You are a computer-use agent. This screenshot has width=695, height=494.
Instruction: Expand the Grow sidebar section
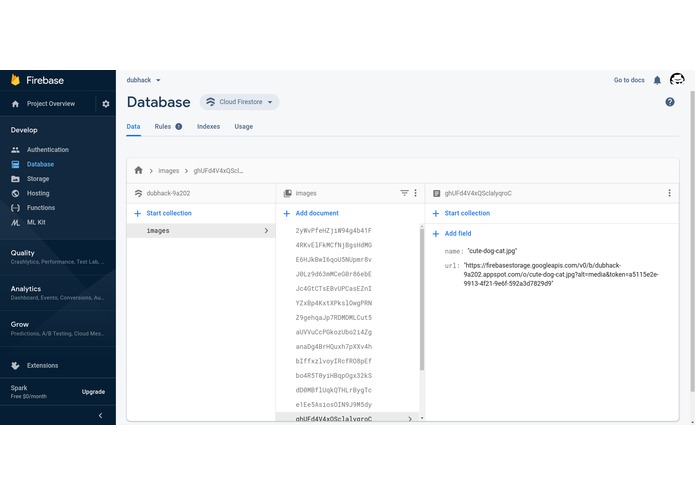tap(58, 328)
